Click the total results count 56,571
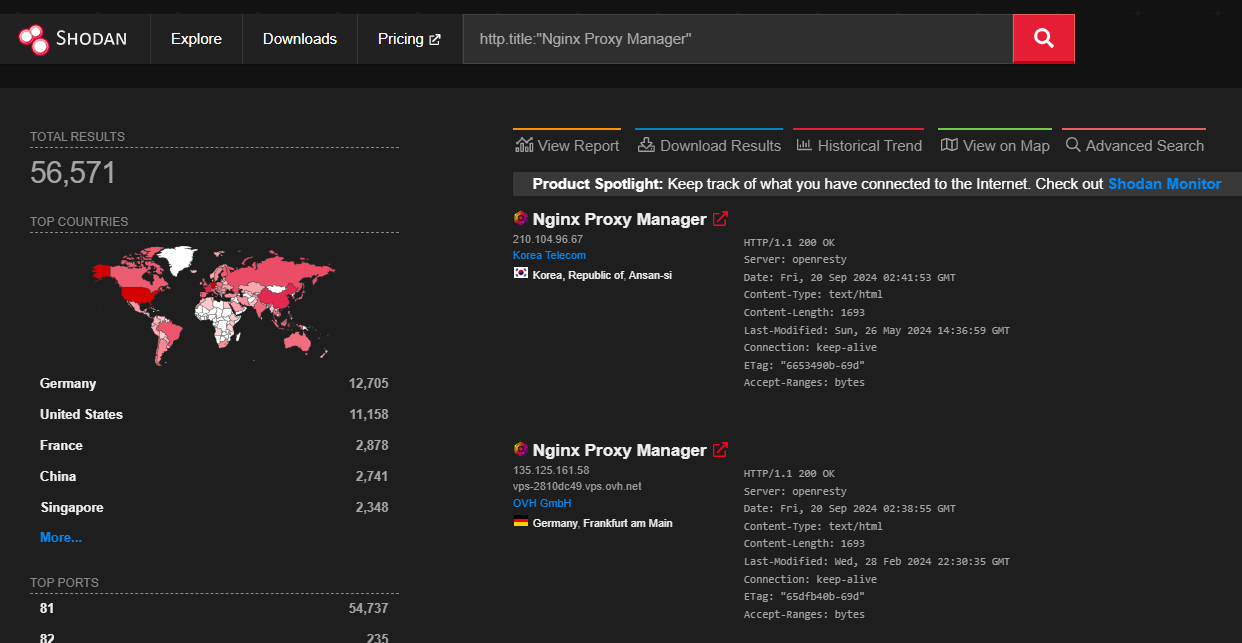The width and height of the screenshot is (1242, 643). [73, 173]
